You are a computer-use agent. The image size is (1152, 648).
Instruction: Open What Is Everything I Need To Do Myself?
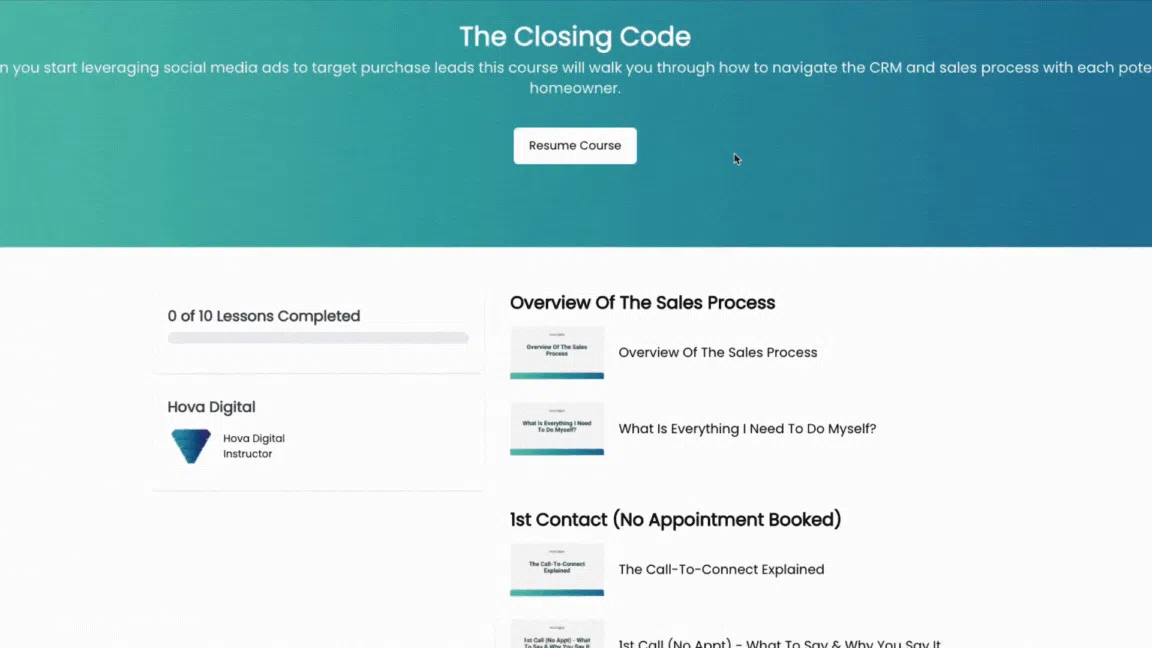coord(747,429)
